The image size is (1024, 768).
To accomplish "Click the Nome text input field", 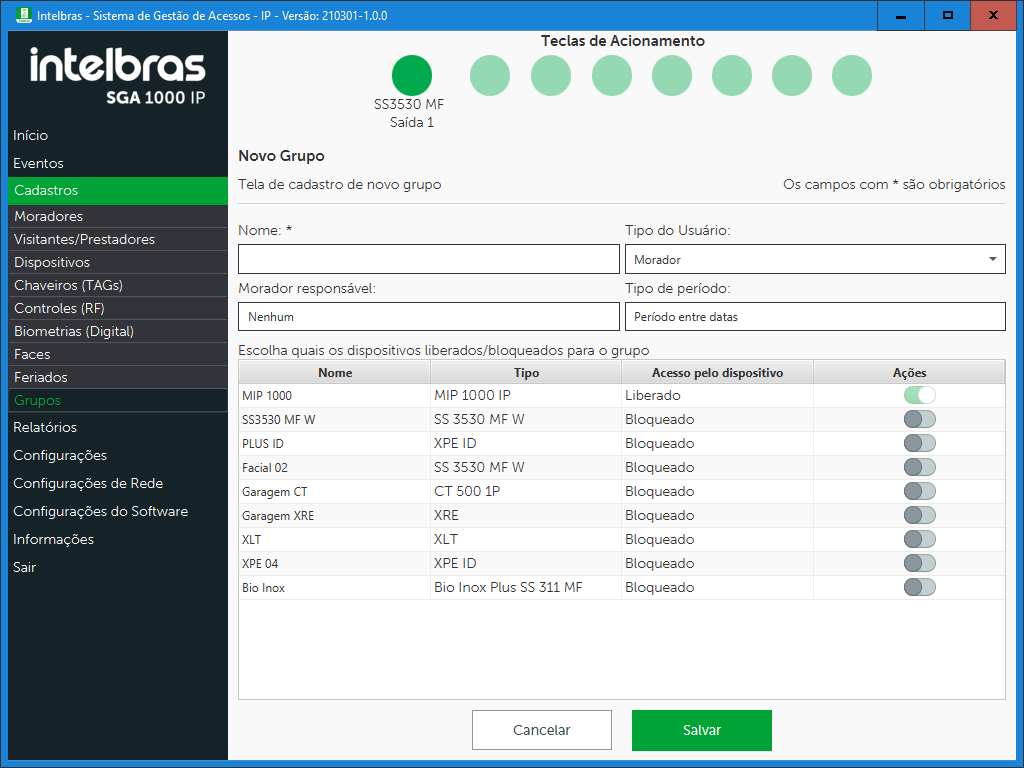I will tap(428, 259).
